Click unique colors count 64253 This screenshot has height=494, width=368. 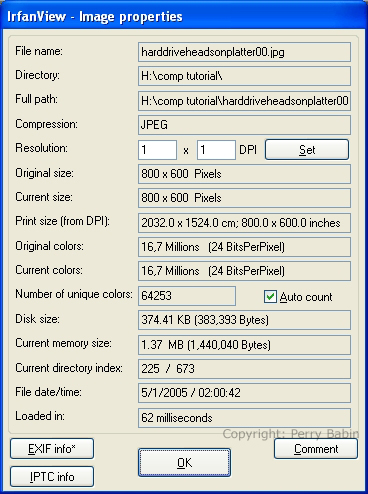[187, 296]
